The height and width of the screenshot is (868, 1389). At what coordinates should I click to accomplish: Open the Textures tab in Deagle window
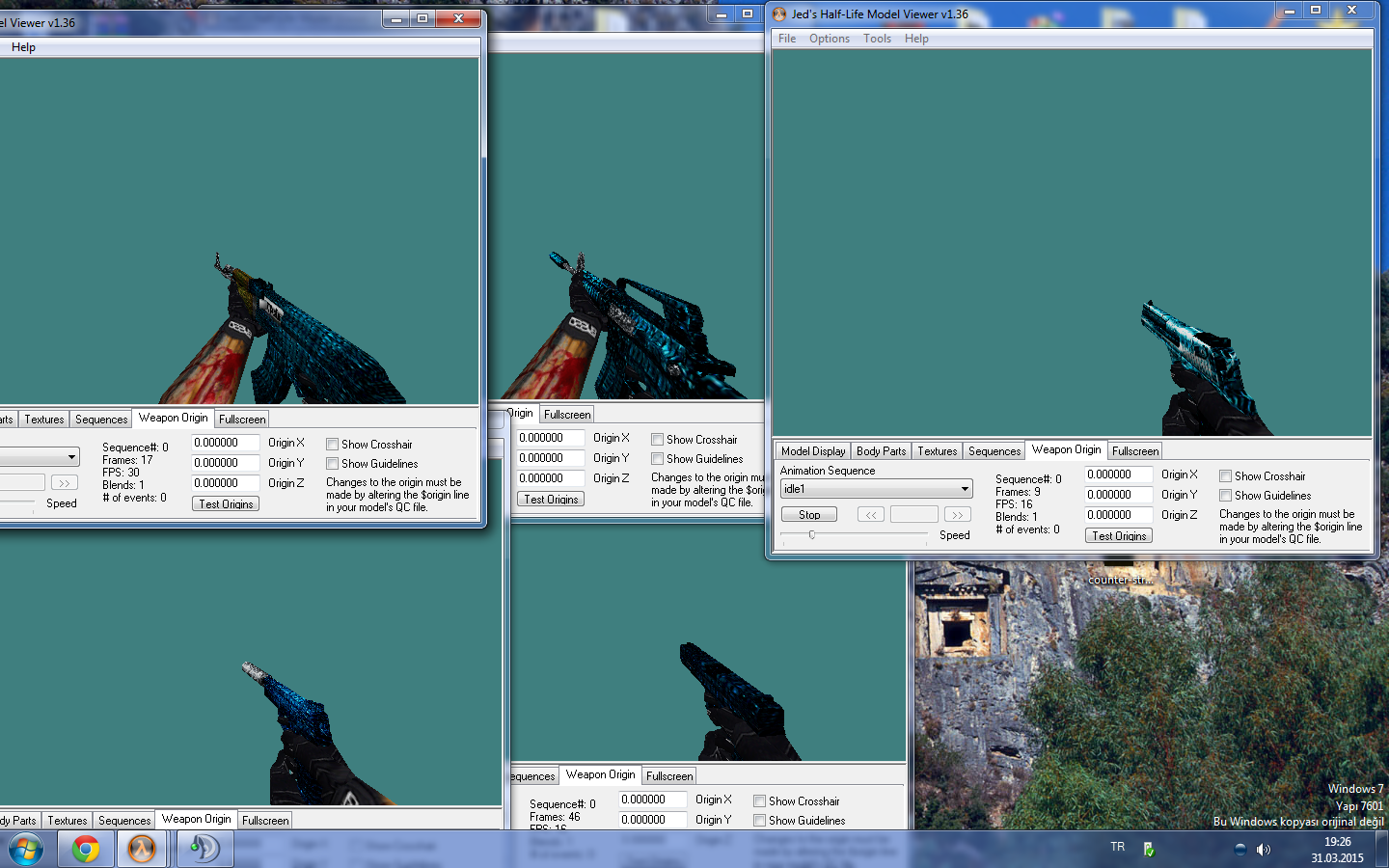[x=938, y=451]
